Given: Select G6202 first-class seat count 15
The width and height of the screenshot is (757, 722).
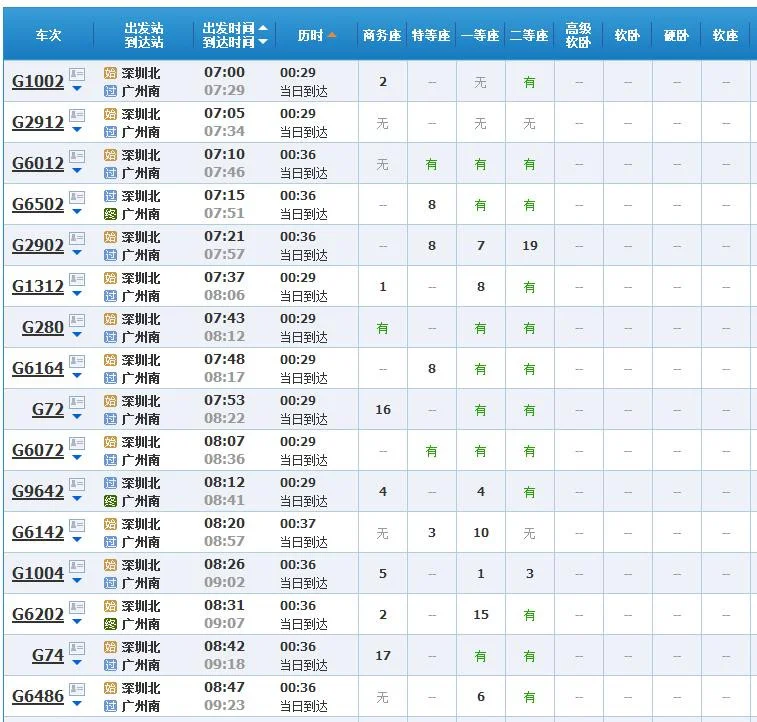Looking at the screenshot, I should 481,615.
